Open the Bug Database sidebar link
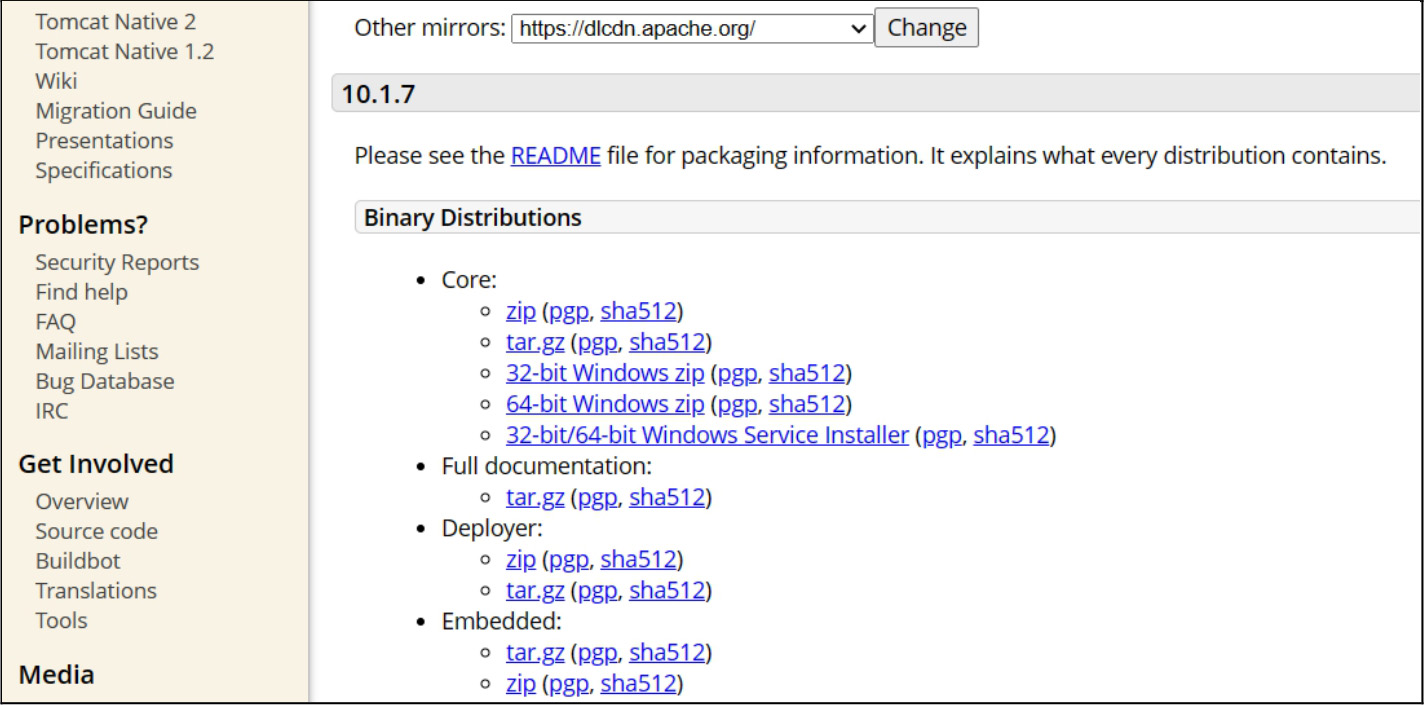Image resolution: width=1424 pixels, height=705 pixels. click(x=105, y=381)
